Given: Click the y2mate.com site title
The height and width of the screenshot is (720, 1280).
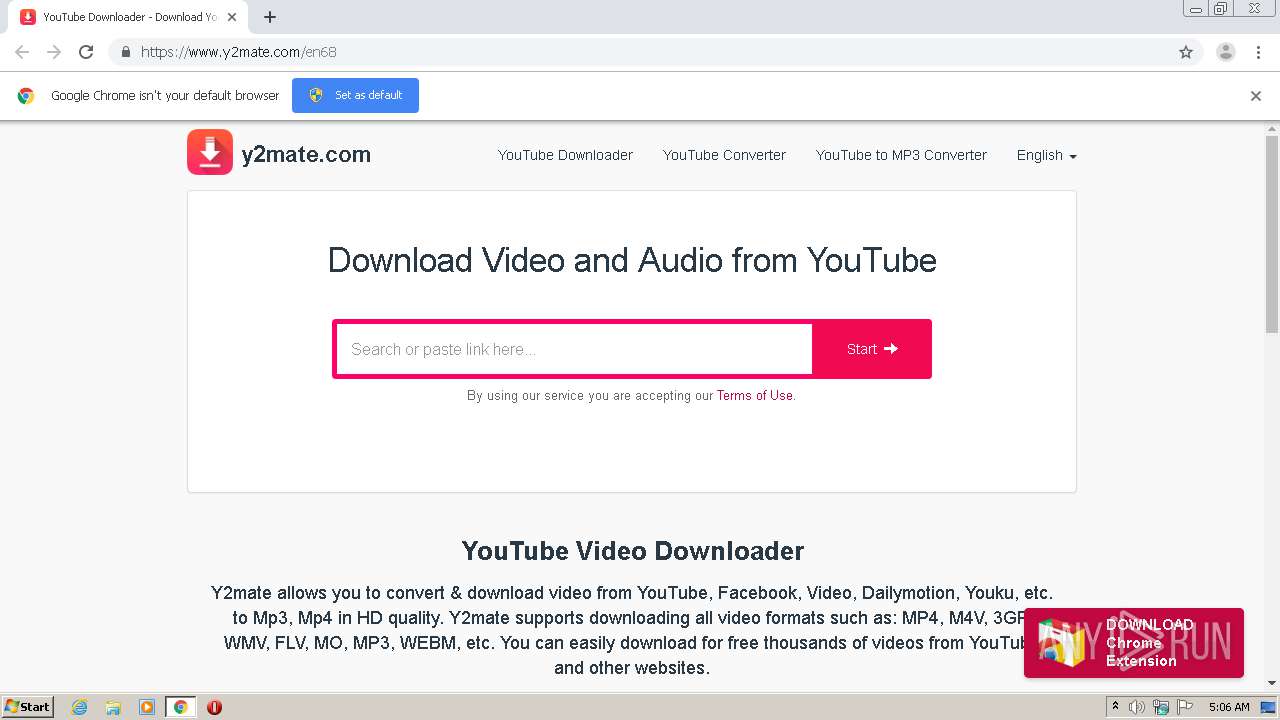Looking at the screenshot, I should (306, 154).
